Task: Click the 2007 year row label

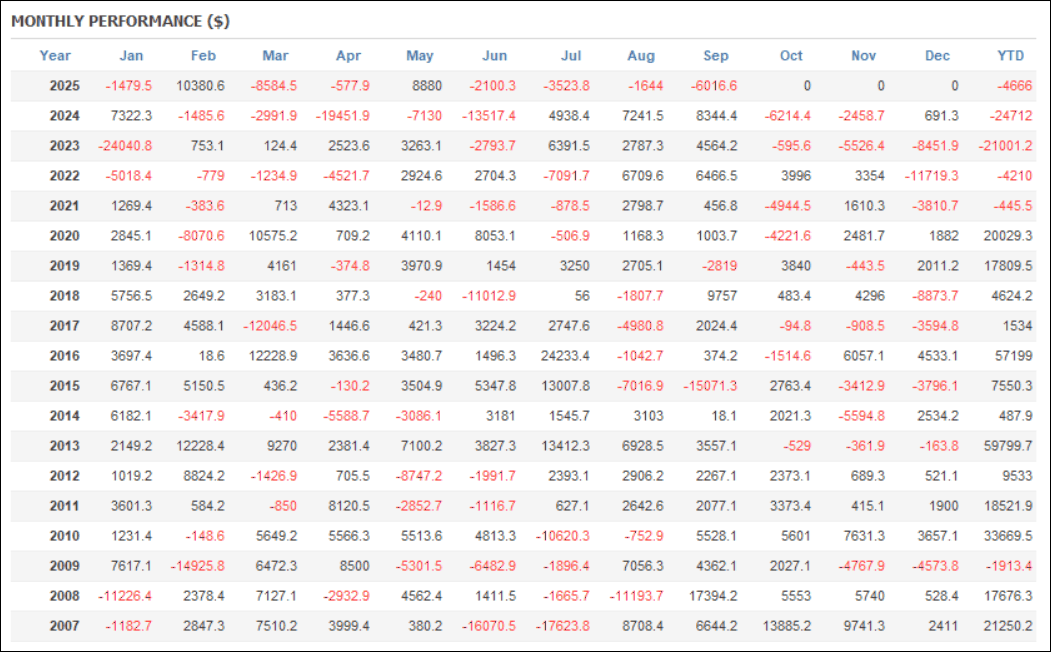Action: tap(65, 626)
